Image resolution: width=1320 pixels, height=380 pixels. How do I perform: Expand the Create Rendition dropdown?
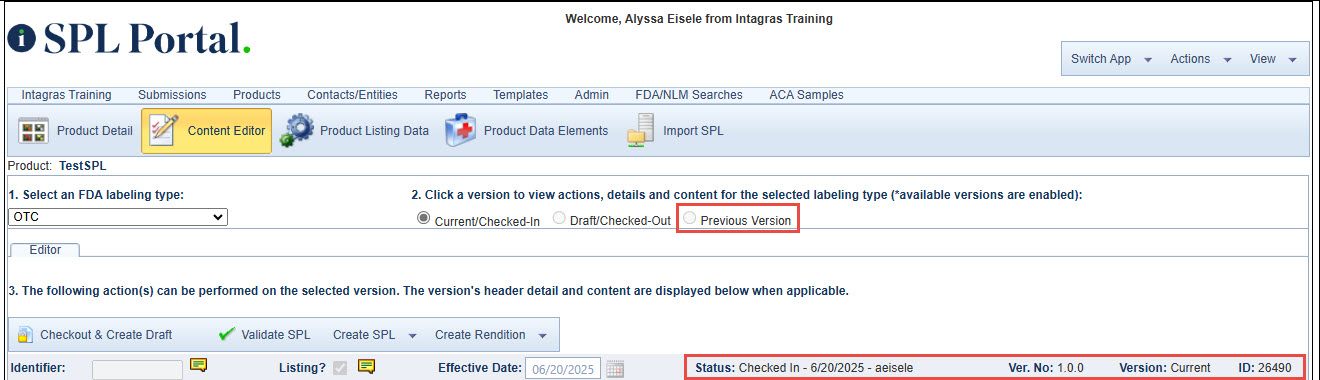click(491, 335)
